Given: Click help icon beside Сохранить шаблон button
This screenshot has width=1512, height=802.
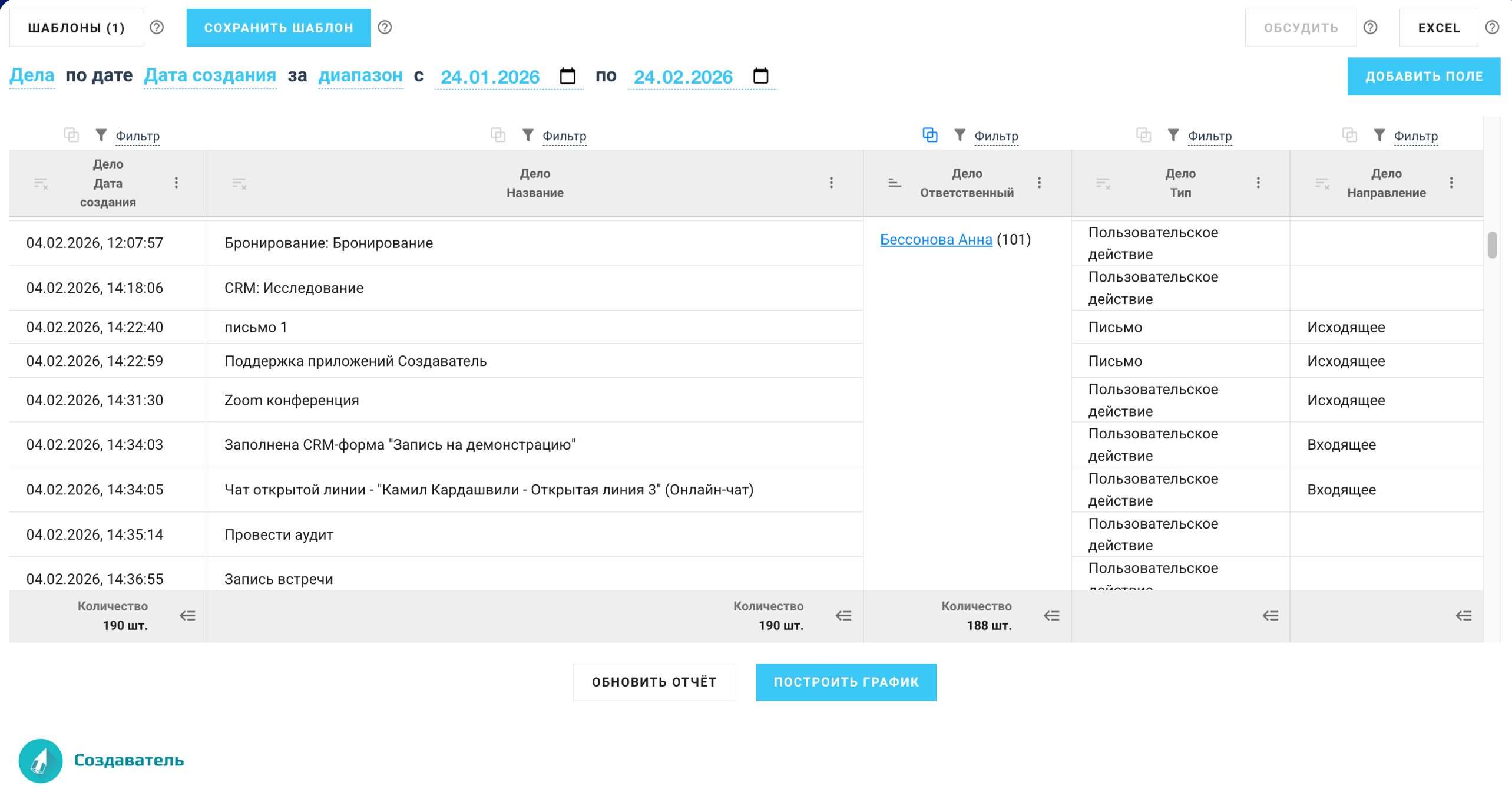Looking at the screenshot, I should (385, 28).
